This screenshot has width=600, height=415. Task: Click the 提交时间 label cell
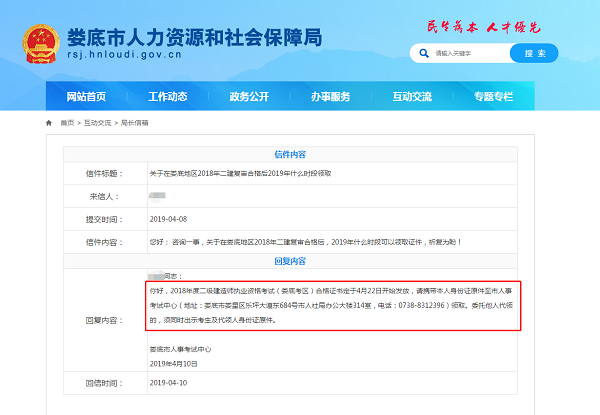click(105, 219)
